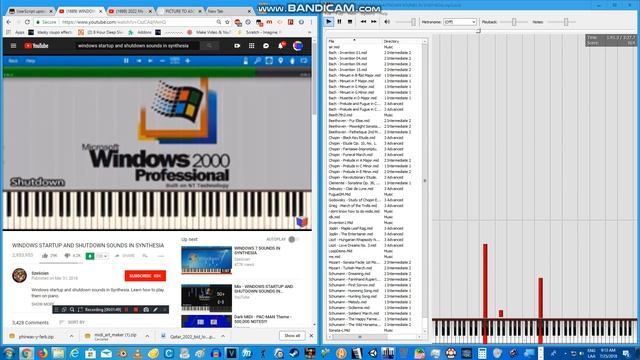Open the Mix - Windows Startup and Shutdown thumbnail
The width and height of the screenshot is (640, 360).
[x=207, y=298]
